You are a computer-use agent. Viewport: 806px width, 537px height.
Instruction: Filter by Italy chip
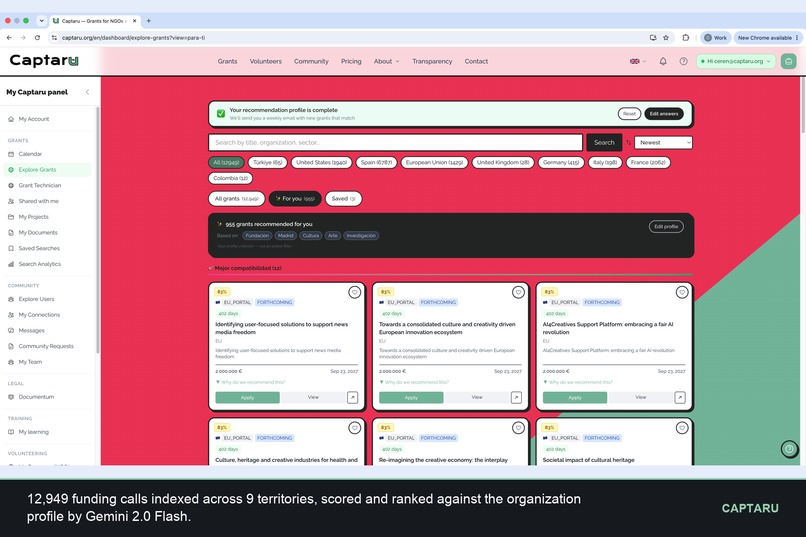coord(605,162)
